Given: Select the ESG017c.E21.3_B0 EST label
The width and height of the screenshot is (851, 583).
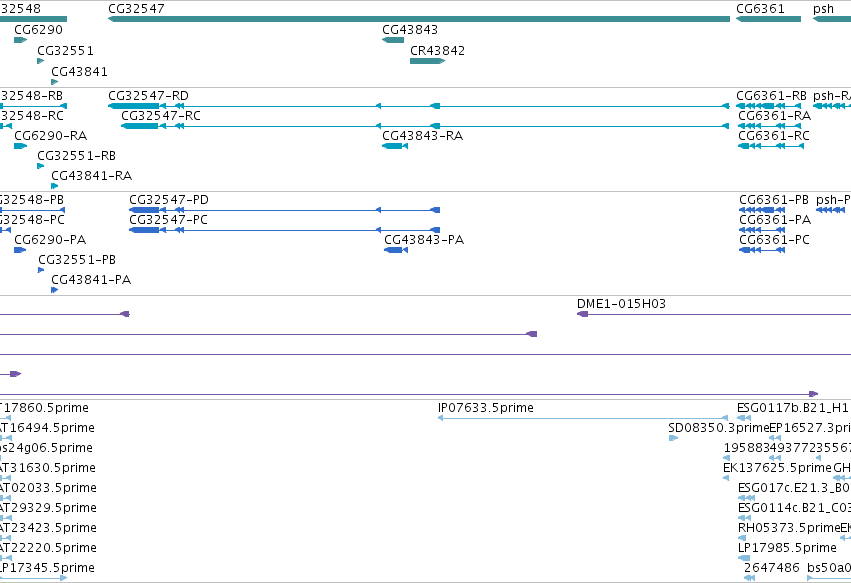Looking at the screenshot, I should (794, 488).
